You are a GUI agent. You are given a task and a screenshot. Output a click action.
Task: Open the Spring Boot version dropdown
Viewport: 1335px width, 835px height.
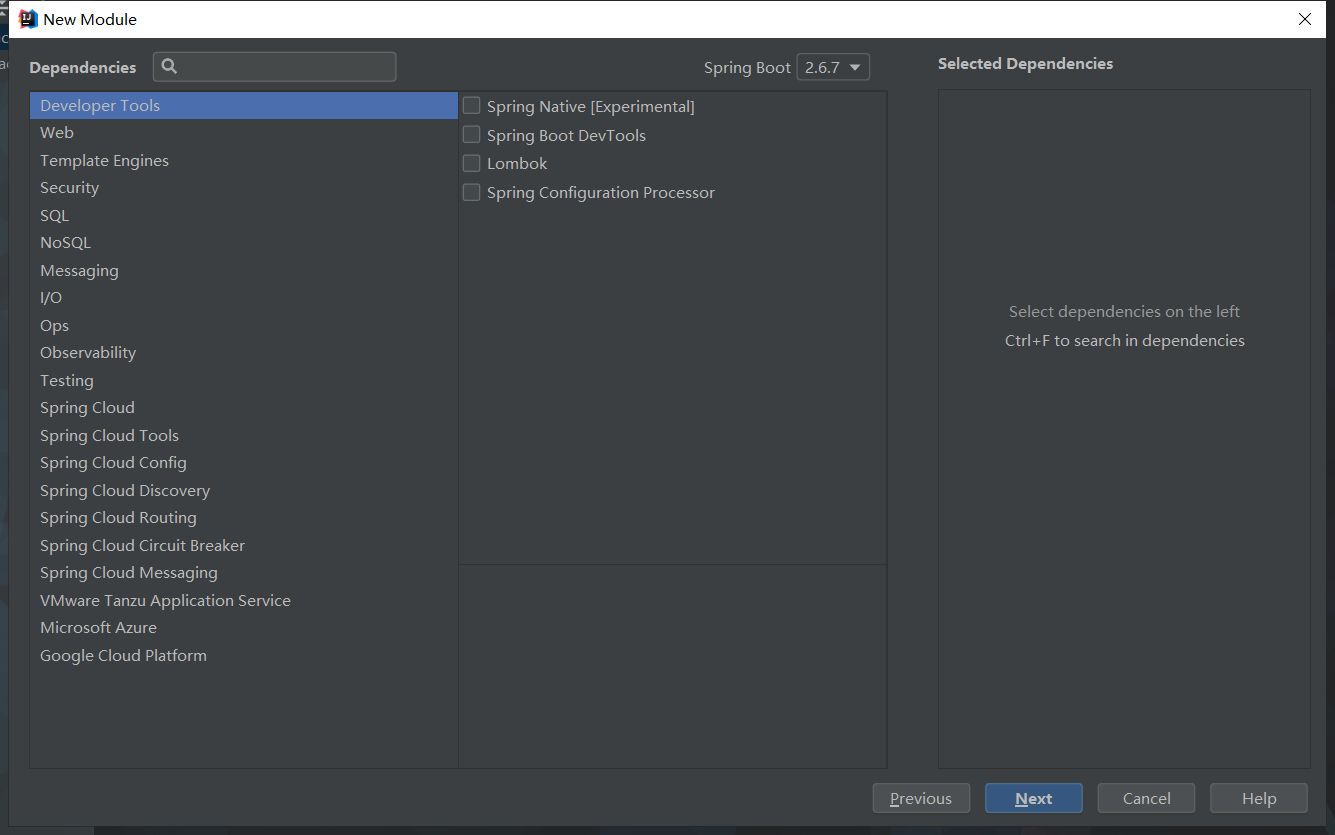click(833, 67)
